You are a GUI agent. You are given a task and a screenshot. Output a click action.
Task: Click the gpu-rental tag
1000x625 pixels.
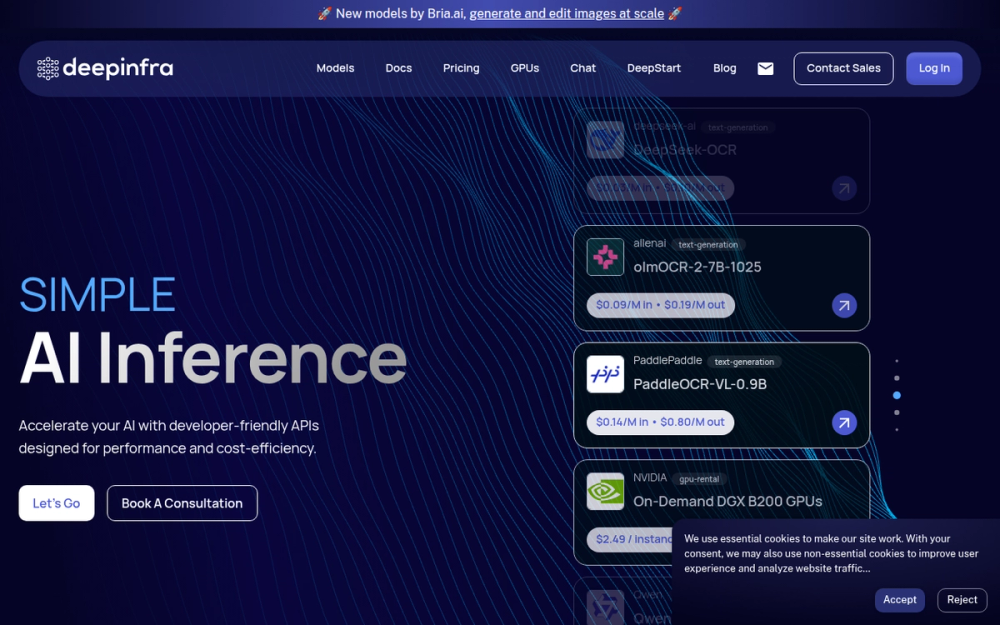point(698,479)
